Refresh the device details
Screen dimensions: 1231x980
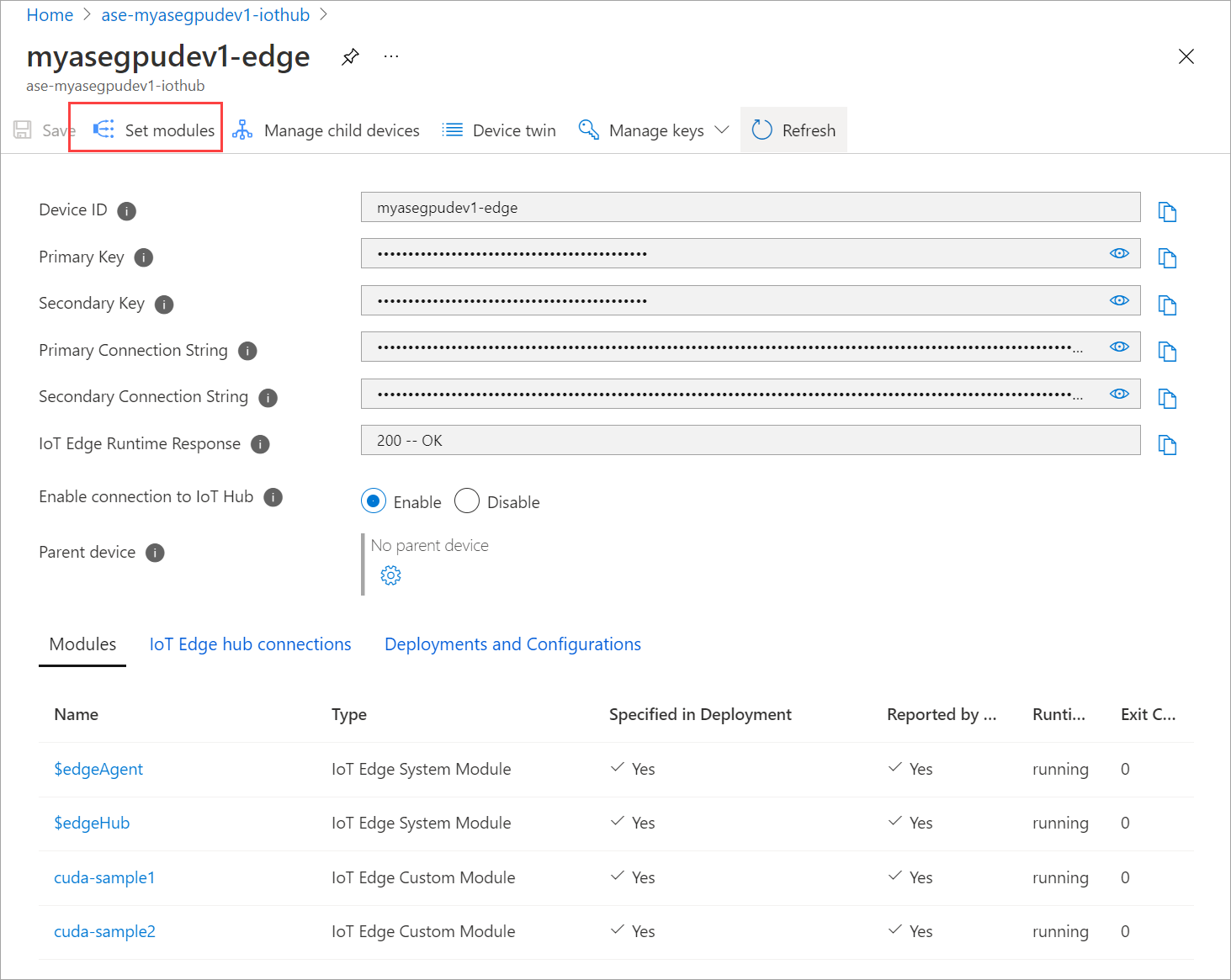point(793,130)
